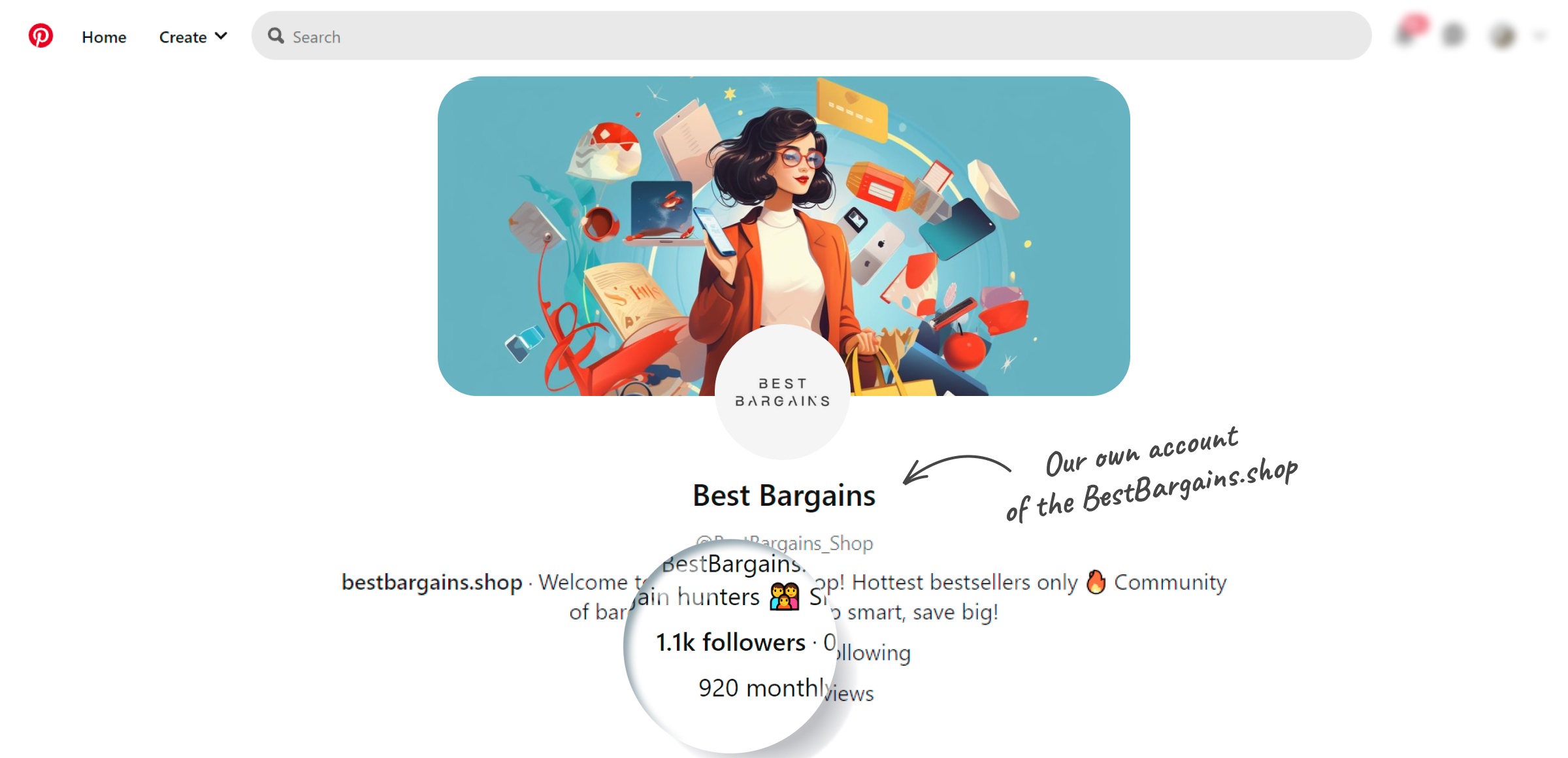View the 1.1k followers list
The image size is (1568, 758).
pos(730,642)
